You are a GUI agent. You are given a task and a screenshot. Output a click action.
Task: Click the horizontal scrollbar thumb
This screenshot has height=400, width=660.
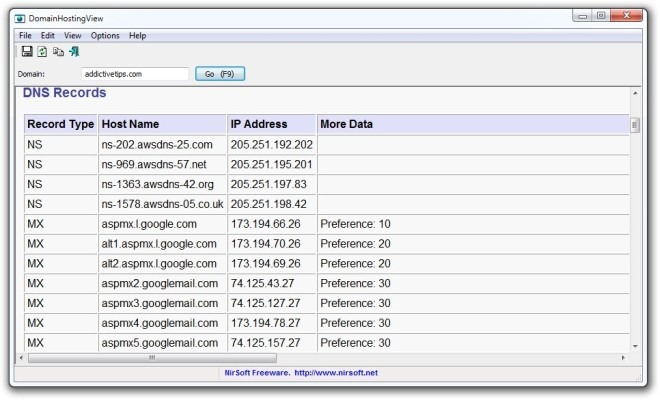click(x=152, y=358)
